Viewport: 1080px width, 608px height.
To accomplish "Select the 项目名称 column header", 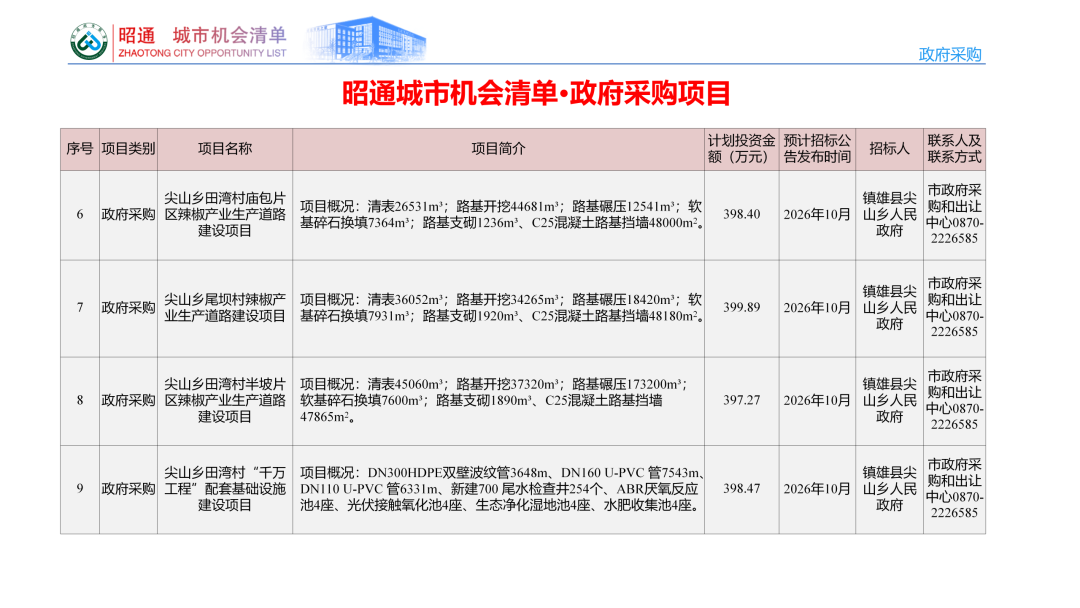I will (x=225, y=149).
